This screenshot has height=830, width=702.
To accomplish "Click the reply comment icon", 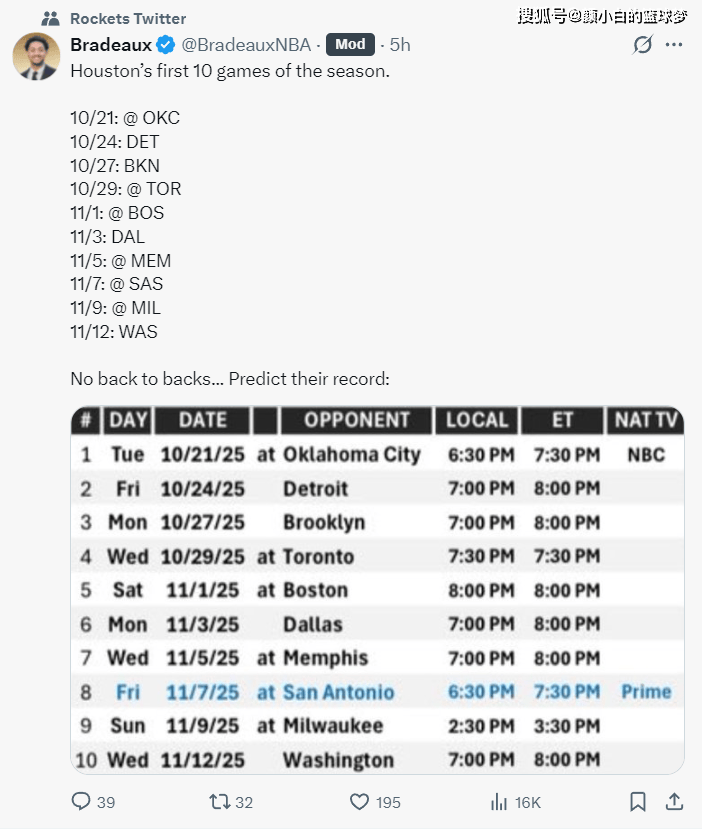I will (81, 801).
